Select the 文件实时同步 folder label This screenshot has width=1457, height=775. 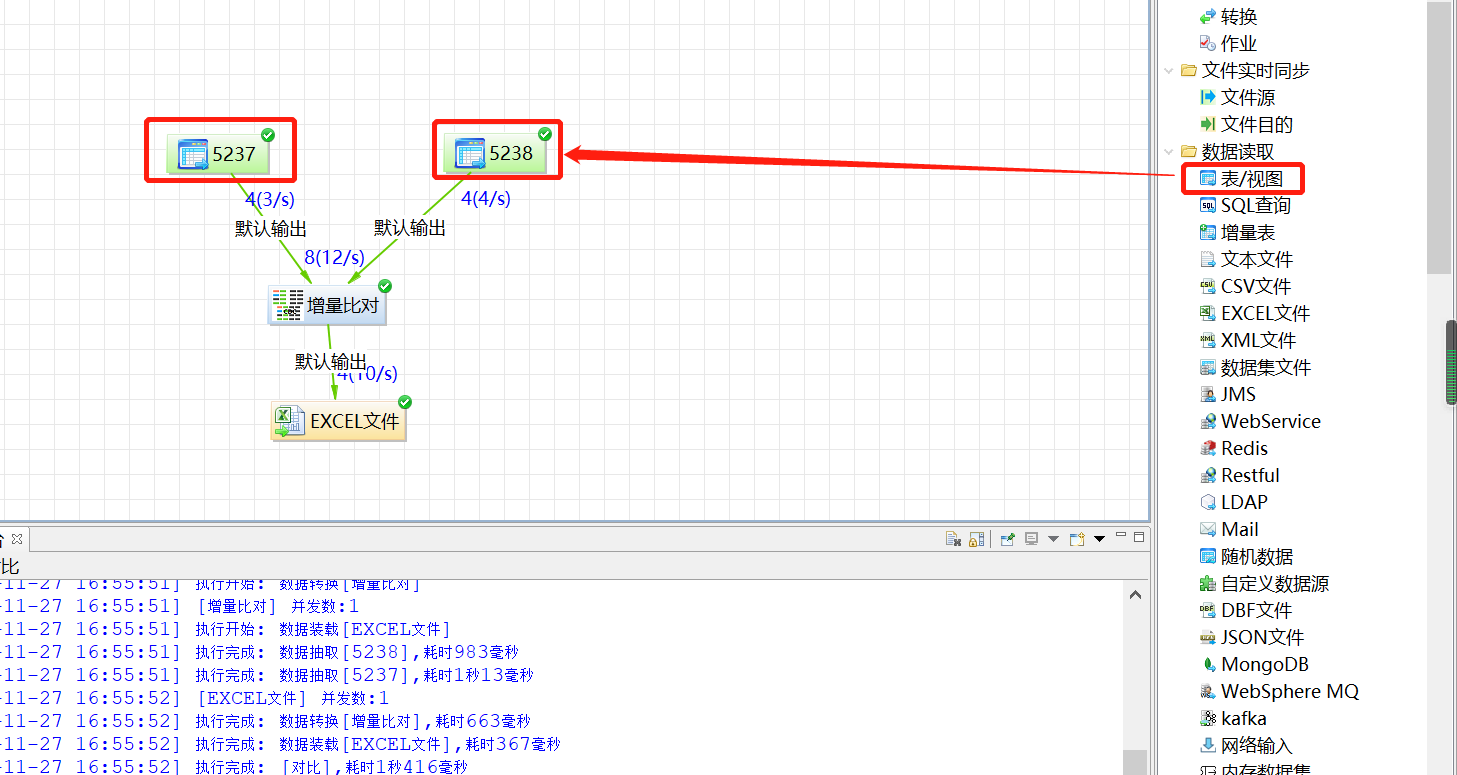pos(1256,71)
